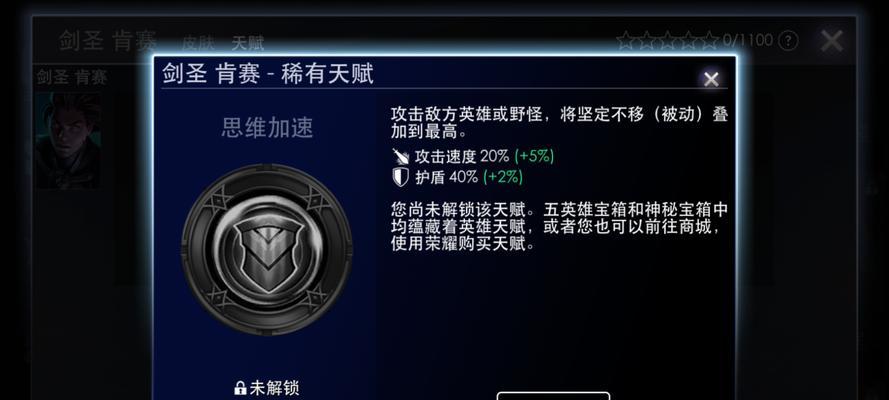The width and height of the screenshot is (889, 400).
Task: Close the 稀有天赋 talent dialog
Action: [711, 79]
